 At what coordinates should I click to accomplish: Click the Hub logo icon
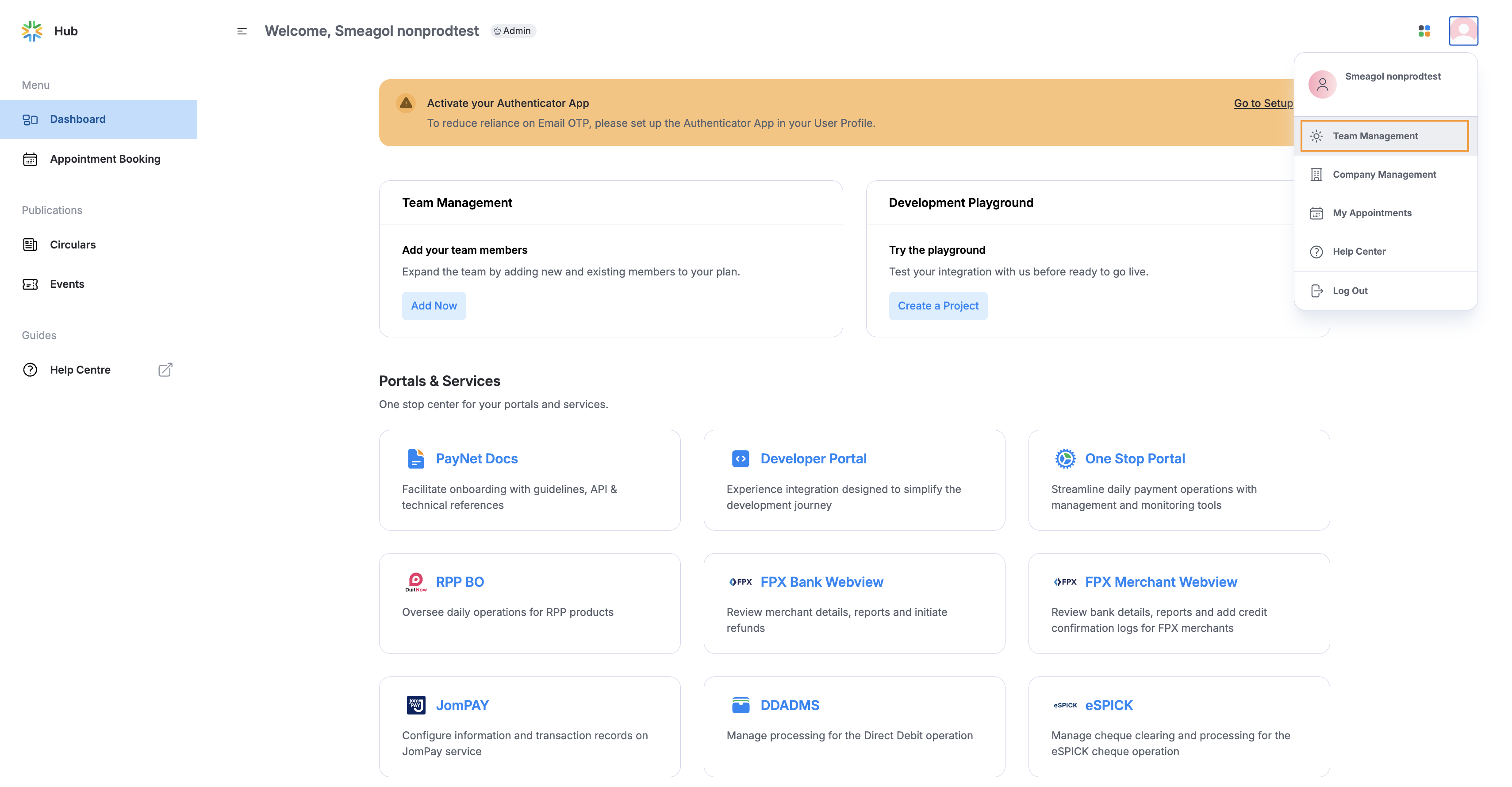pyautogui.click(x=32, y=31)
